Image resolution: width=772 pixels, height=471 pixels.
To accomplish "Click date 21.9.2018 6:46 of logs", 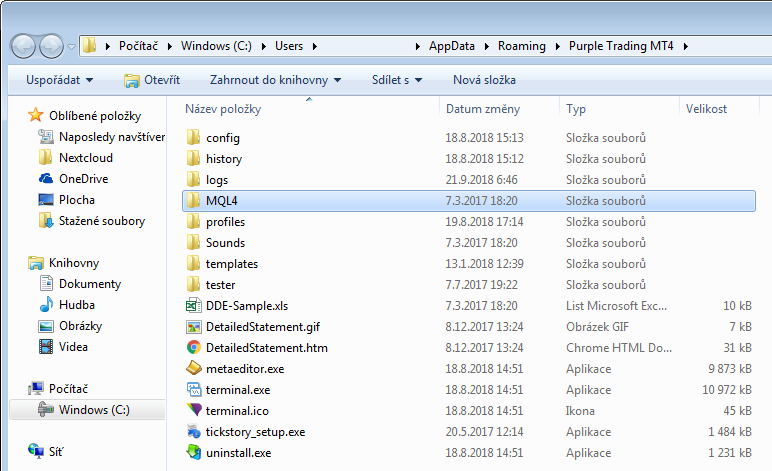I will [482, 180].
